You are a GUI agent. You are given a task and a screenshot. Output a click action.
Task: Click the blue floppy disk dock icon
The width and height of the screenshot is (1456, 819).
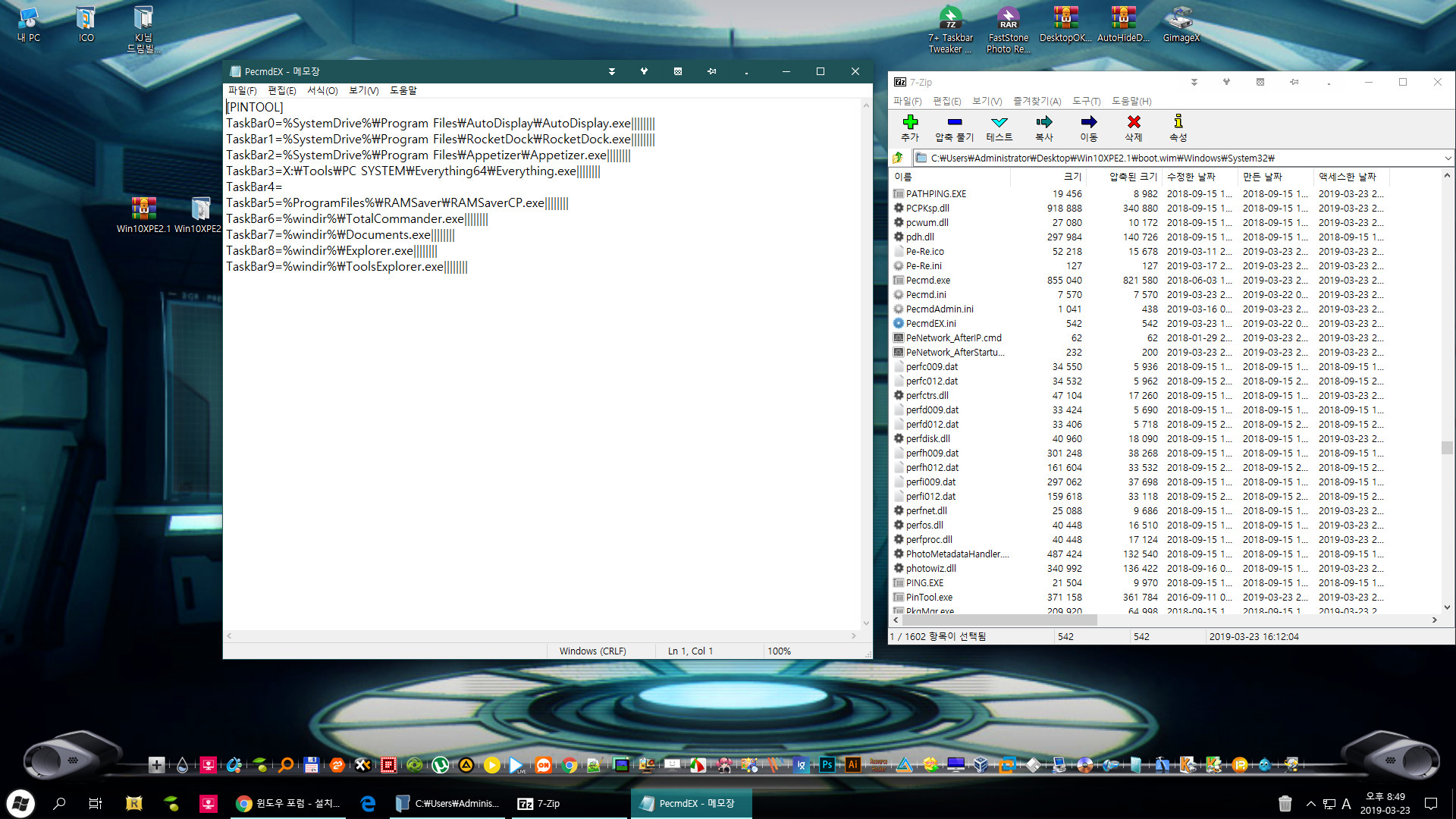[311, 765]
